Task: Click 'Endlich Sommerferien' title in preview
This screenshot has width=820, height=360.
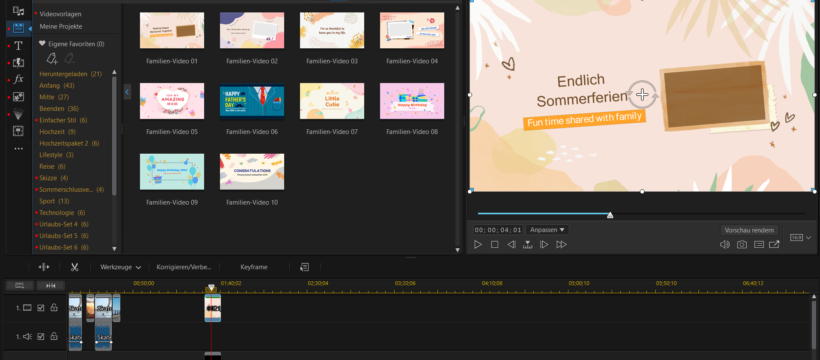Action: click(582, 91)
